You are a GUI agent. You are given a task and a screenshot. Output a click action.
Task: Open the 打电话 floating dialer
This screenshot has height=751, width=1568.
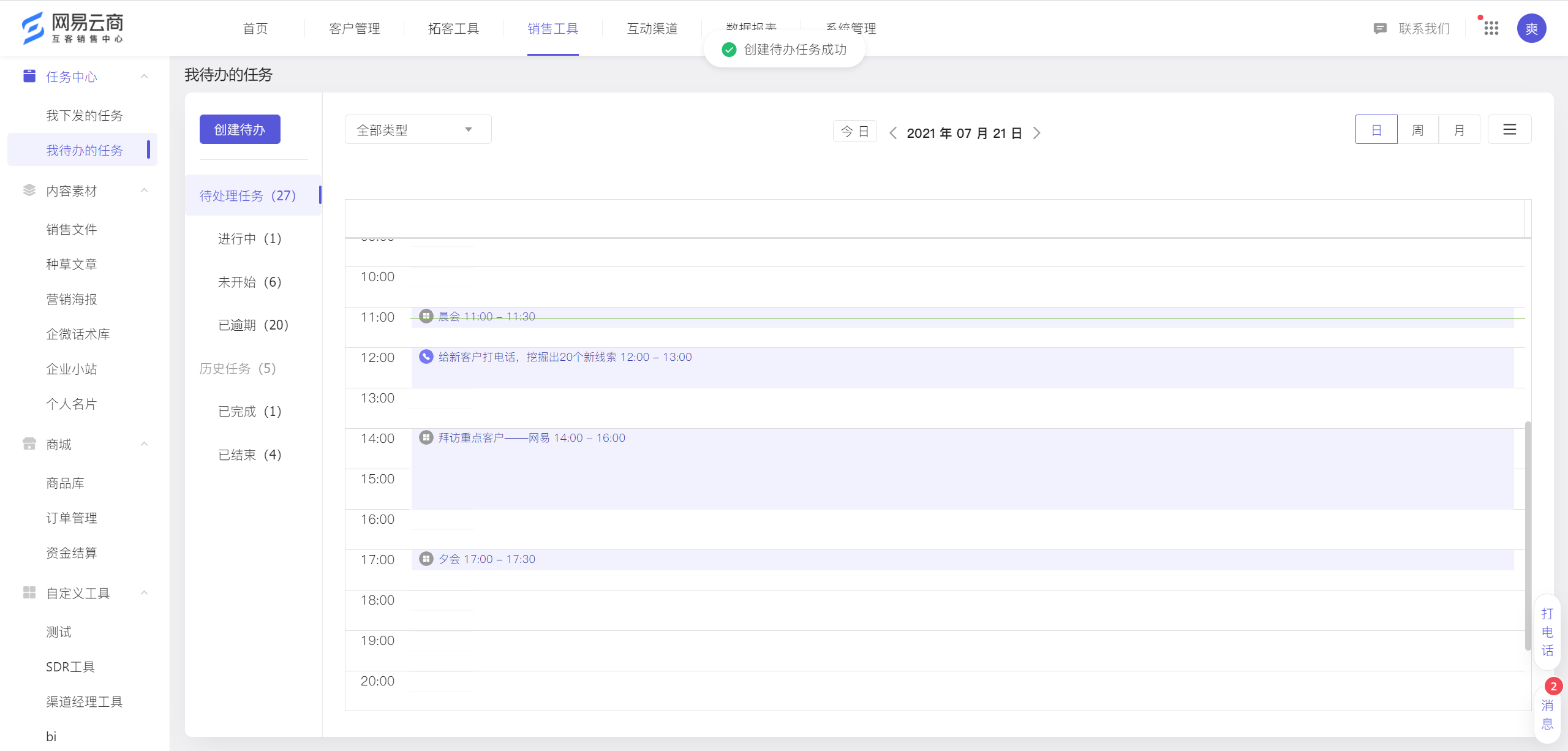(x=1547, y=632)
